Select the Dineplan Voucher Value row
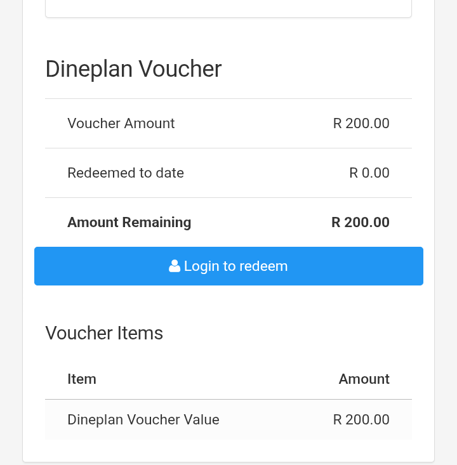 point(229,420)
